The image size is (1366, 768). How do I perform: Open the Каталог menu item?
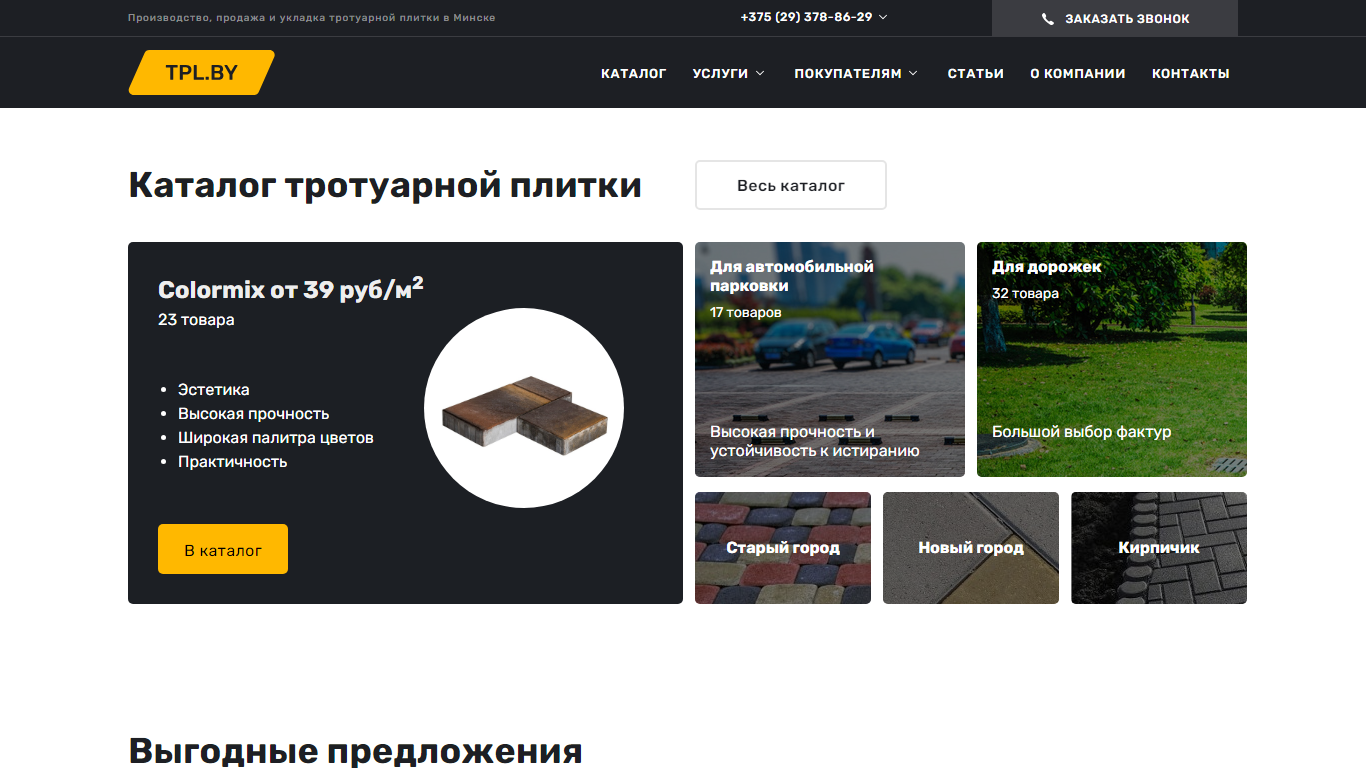pos(634,73)
